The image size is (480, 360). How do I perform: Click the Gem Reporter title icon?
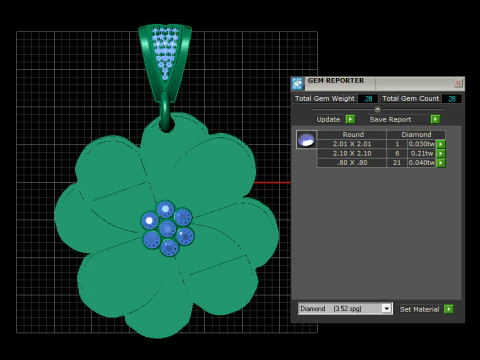click(x=297, y=83)
